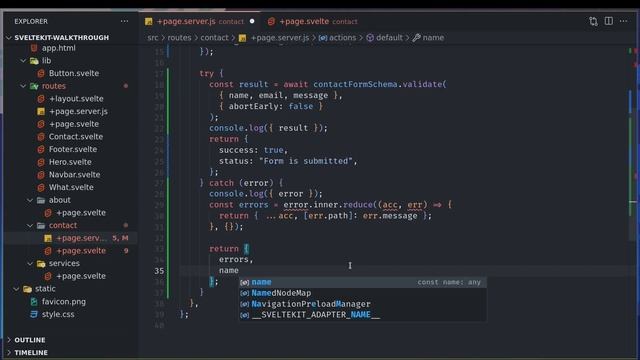The height and width of the screenshot is (360, 640).
Task: Open Footer.svelte component file
Action: (73, 149)
